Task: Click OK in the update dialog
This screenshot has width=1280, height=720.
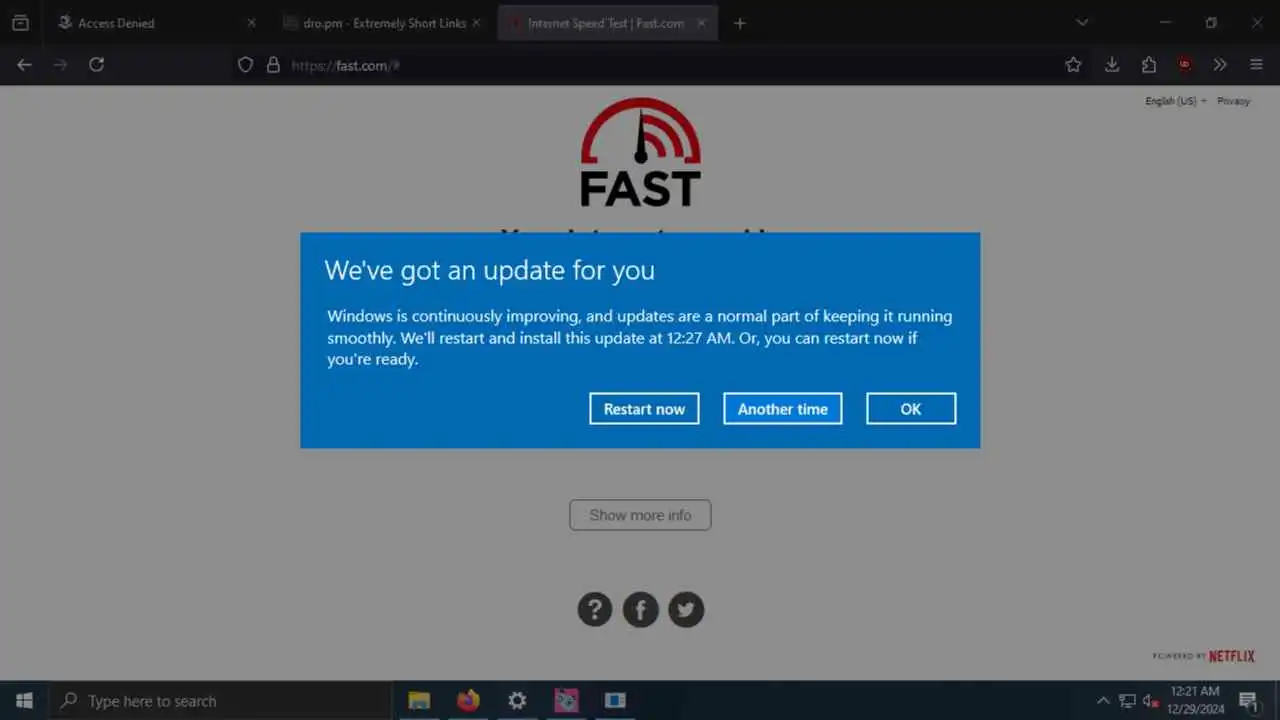Action: tap(911, 408)
